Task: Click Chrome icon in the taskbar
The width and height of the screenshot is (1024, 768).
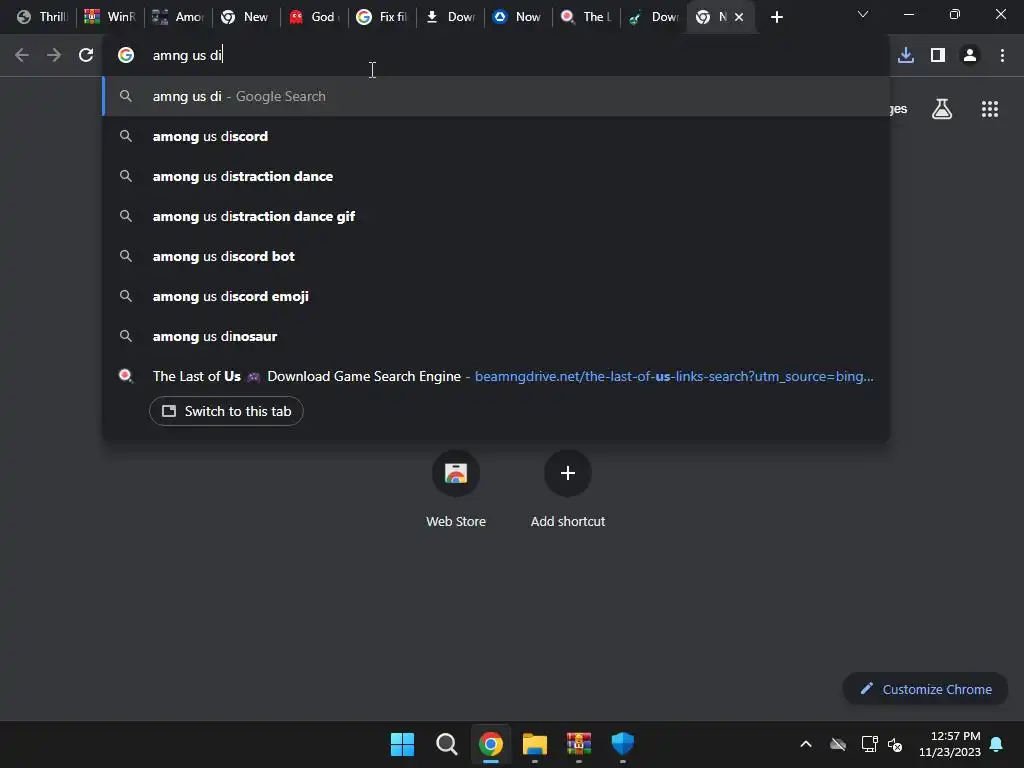Action: 490,744
